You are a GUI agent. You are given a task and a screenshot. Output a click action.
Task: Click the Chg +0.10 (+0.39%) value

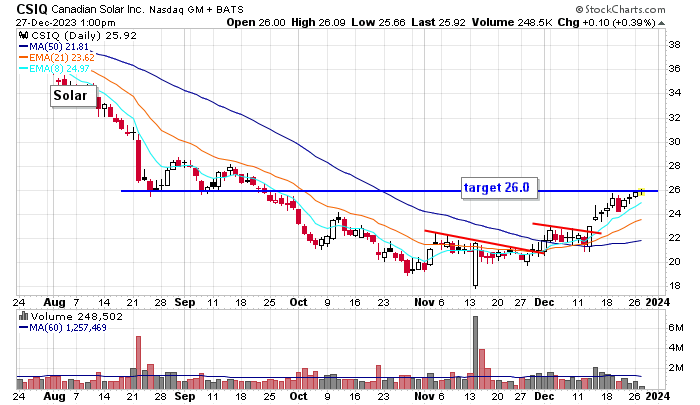click(x=607, y=22)
